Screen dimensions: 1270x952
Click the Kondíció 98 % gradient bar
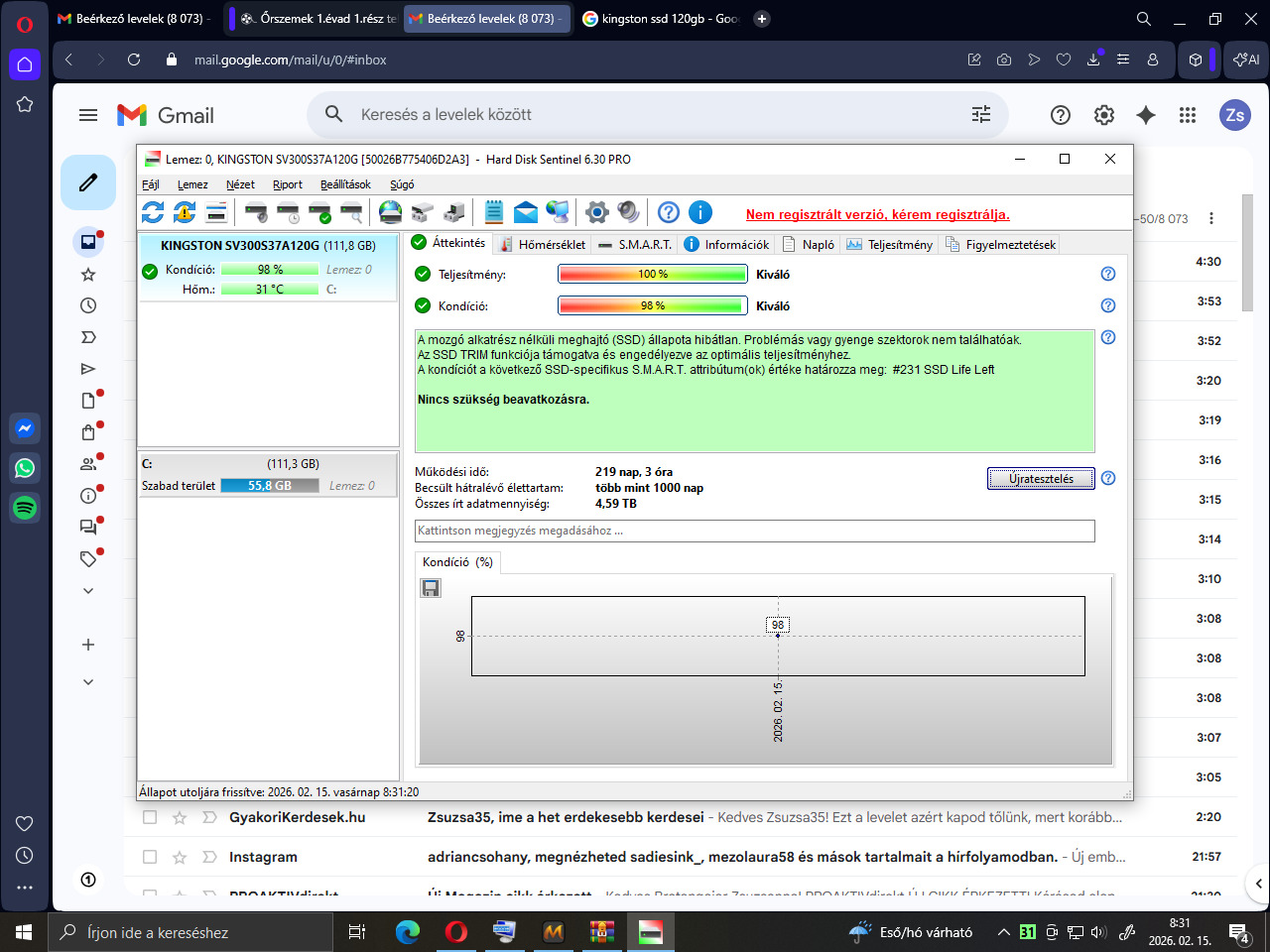tap(653, 305)
